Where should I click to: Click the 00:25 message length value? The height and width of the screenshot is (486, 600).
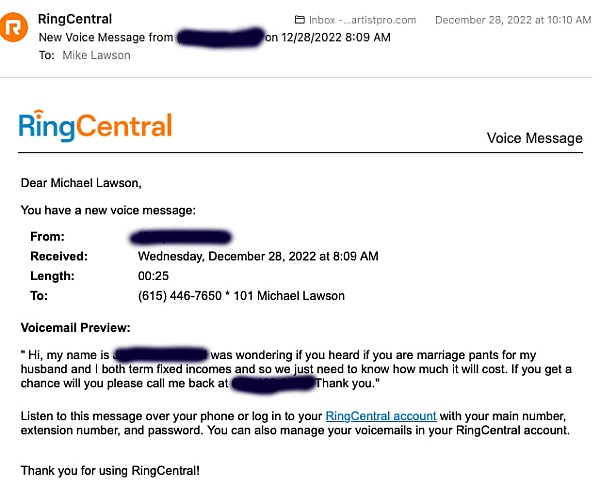pos(153,276)
